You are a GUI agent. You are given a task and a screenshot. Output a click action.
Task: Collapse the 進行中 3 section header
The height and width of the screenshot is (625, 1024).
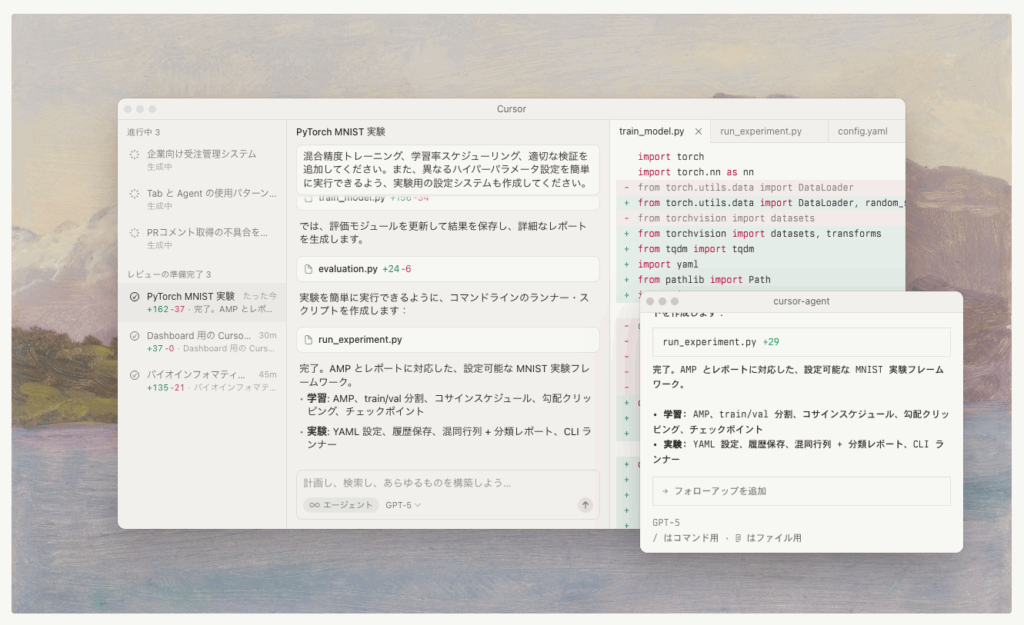tap(143, 132)
